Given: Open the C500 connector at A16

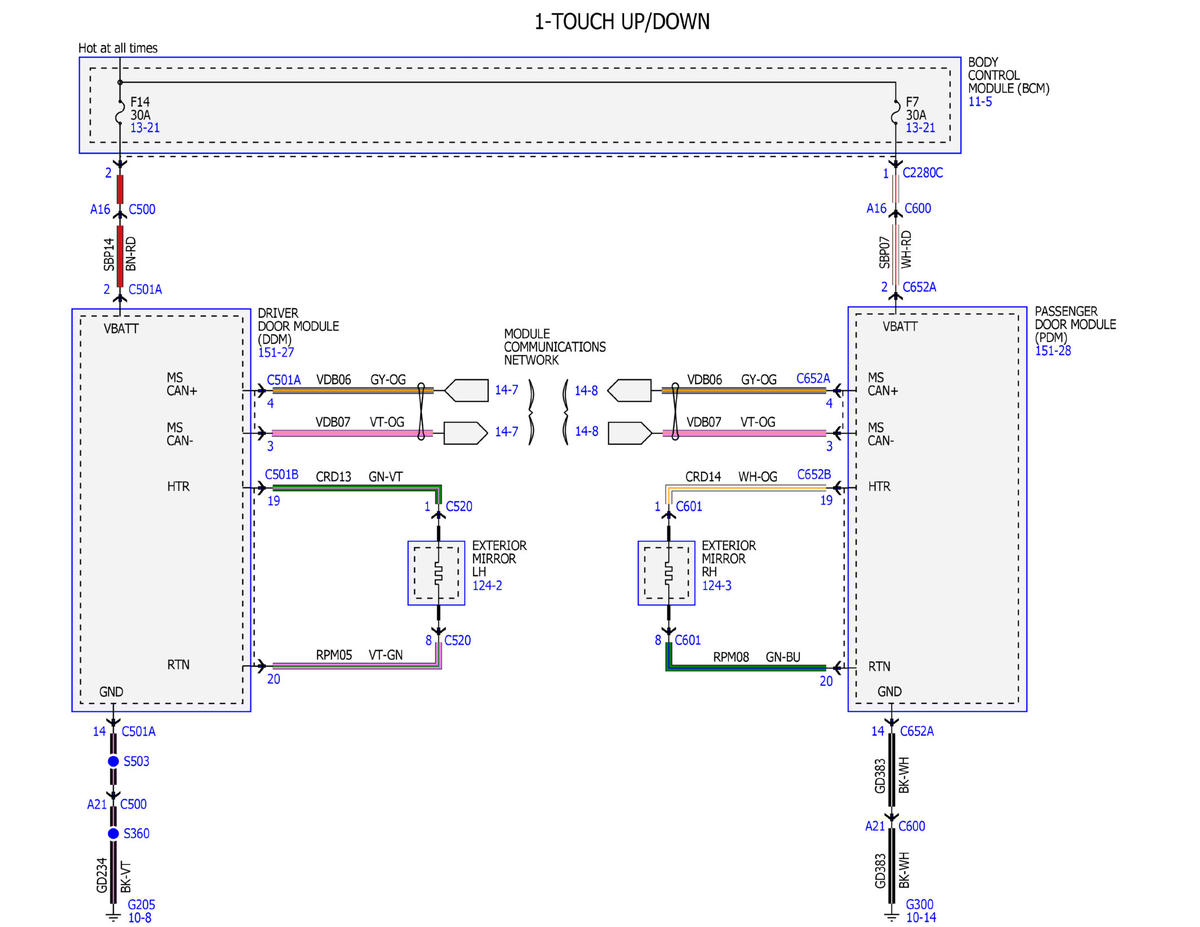Looking at the screenshot, I should pos(142,209).
